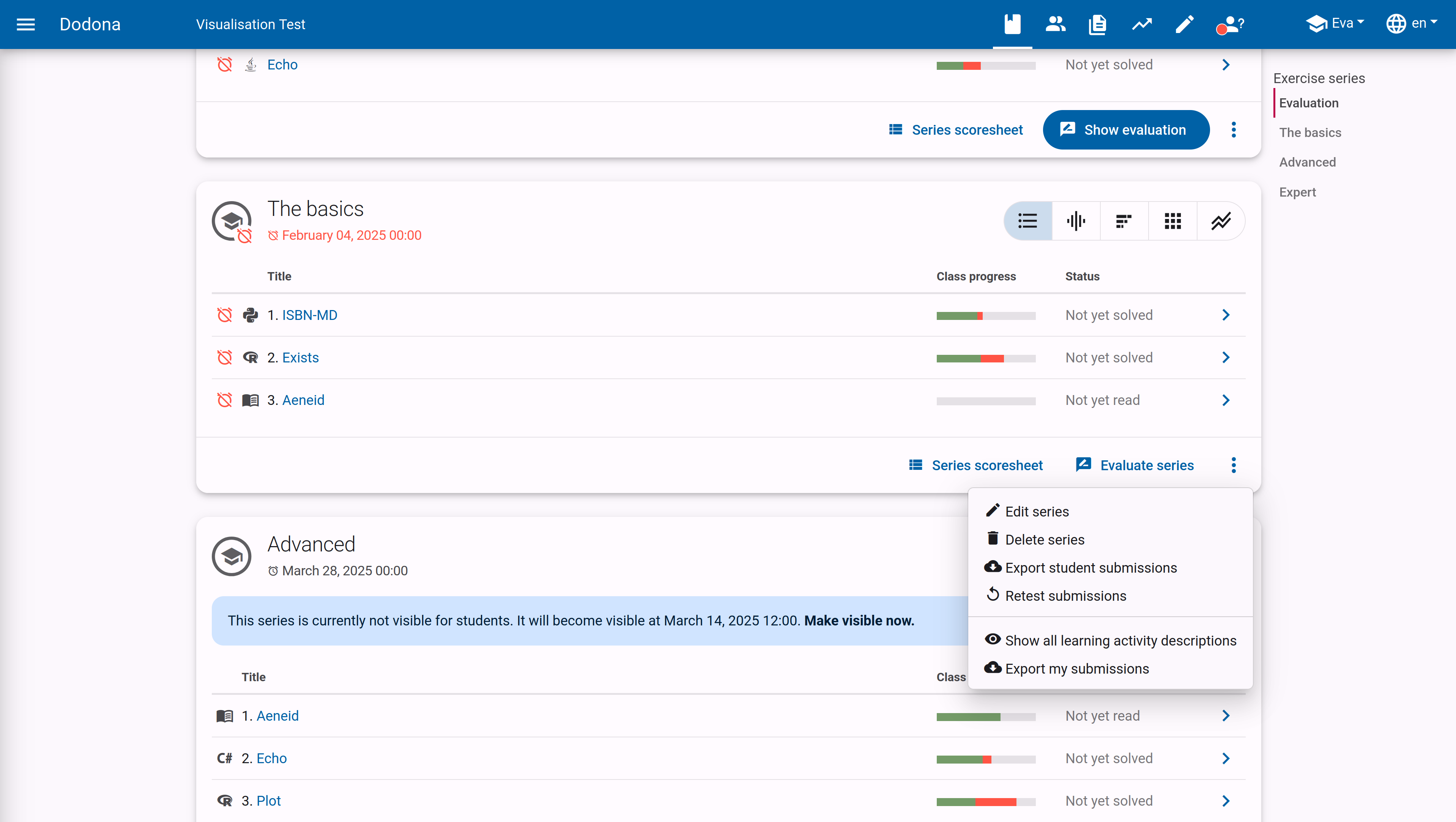
Task: Jump to Evaluation in the series sidebar
Action: [1308, 103]
